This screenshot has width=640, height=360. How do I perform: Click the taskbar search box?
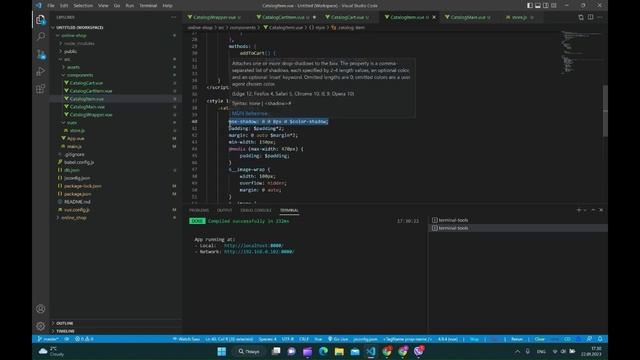click(x=249, y=351)
